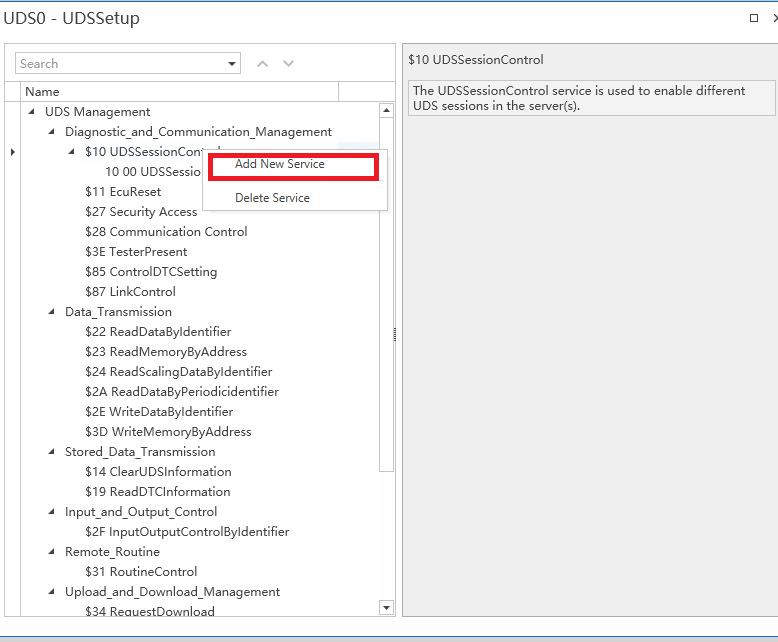The width and height of the screenshot is (778, 642).
Task: Click the tree scrollbar down arrow
Action: [x=386, y=607]
